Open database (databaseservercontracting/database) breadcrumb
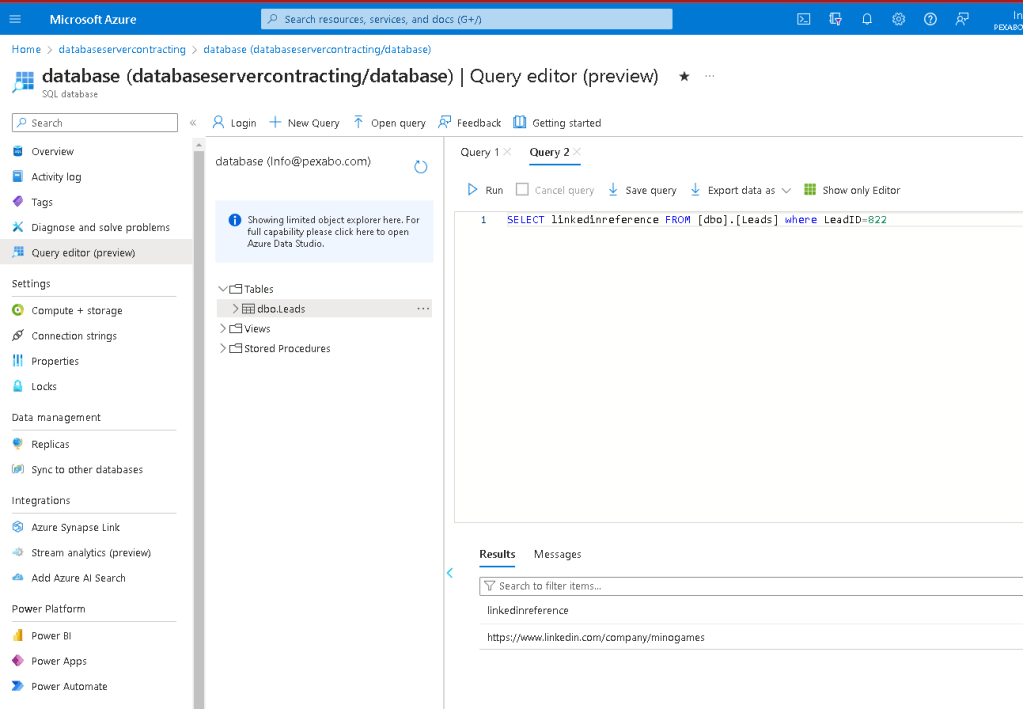 (x=317, y=50)
